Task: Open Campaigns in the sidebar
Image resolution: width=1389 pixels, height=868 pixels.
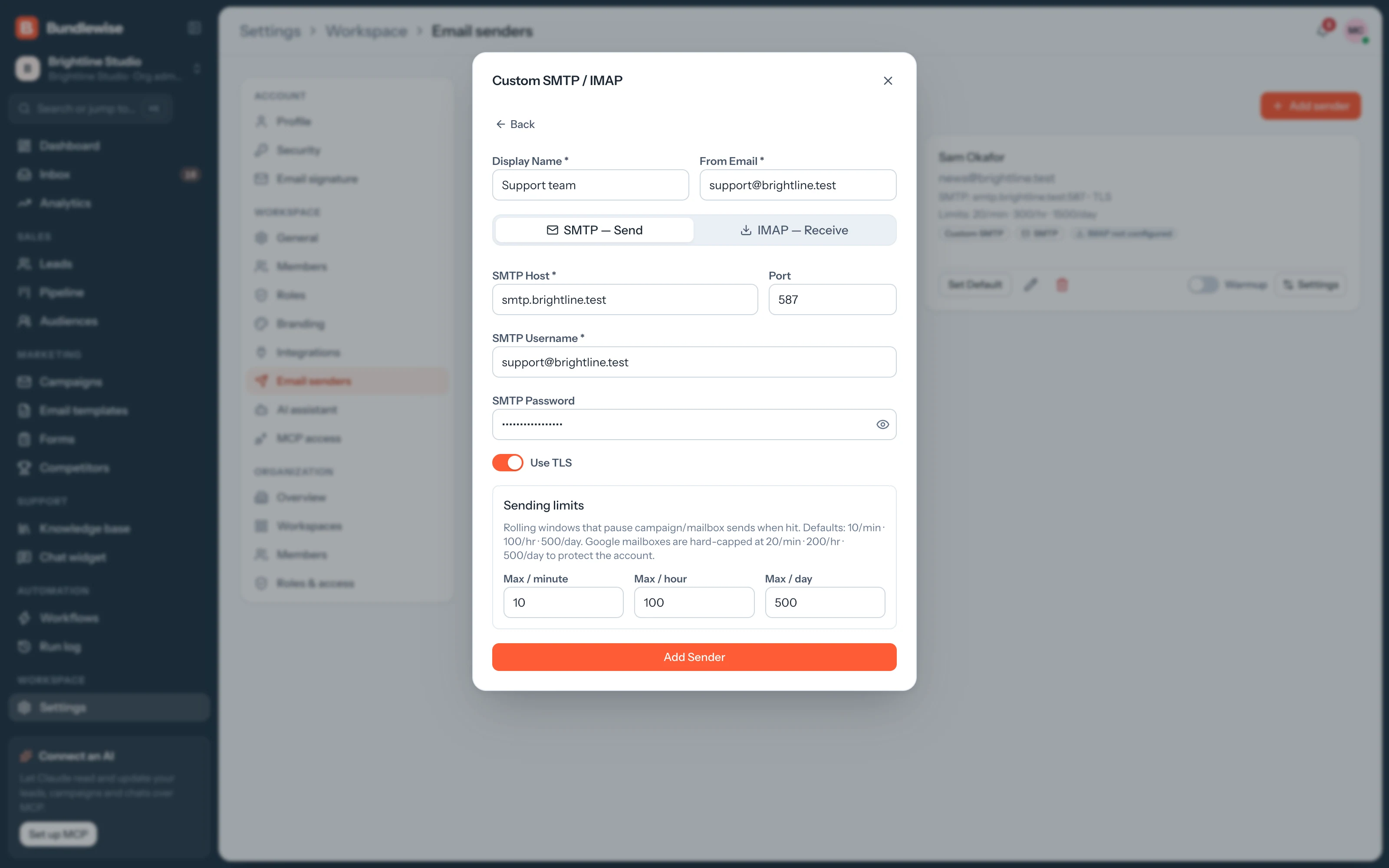Action: coord(109,382)
